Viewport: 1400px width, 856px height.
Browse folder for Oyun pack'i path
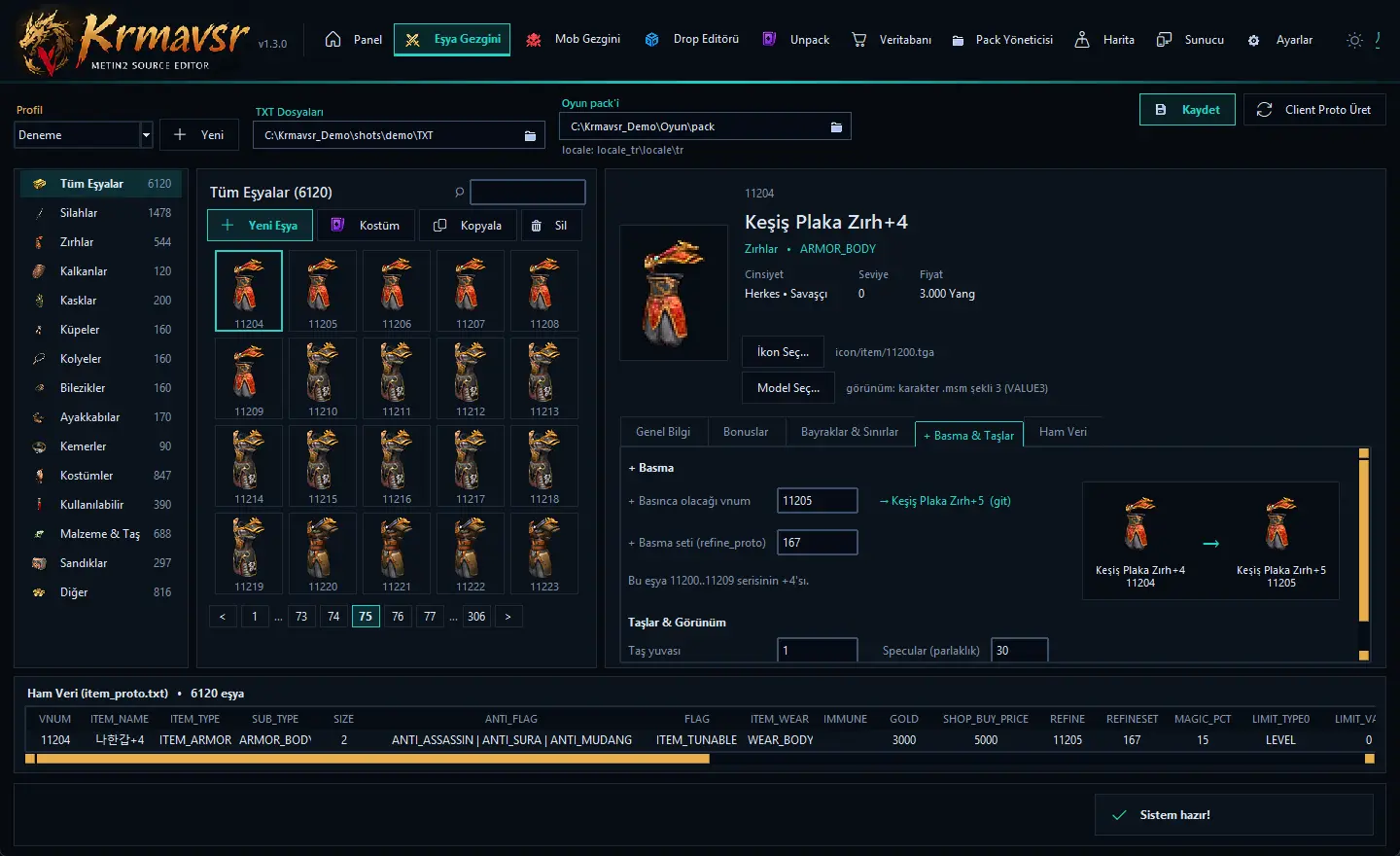point(836,126)
